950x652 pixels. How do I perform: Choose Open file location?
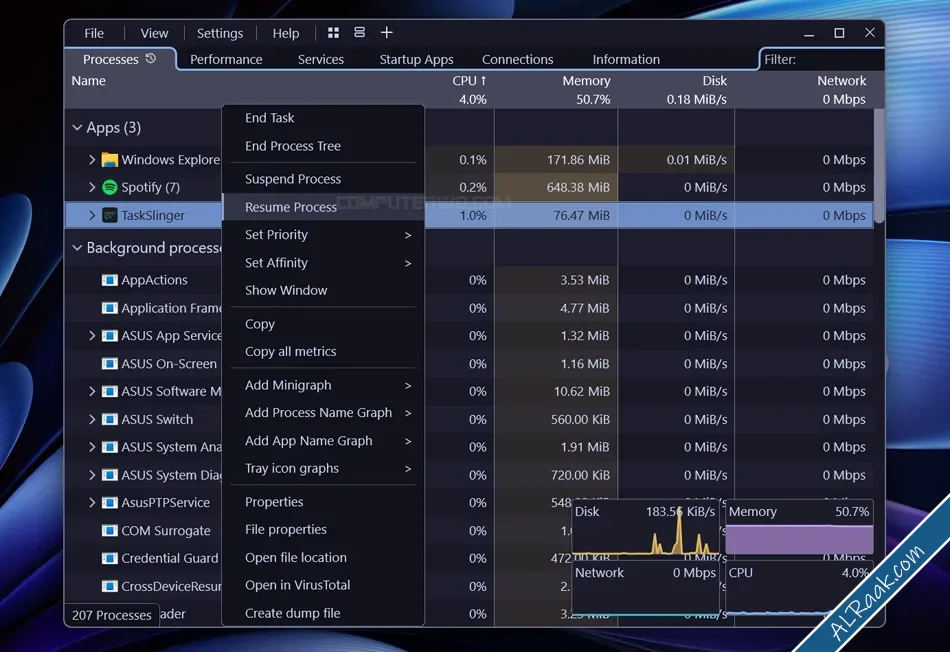click(323, 557)
